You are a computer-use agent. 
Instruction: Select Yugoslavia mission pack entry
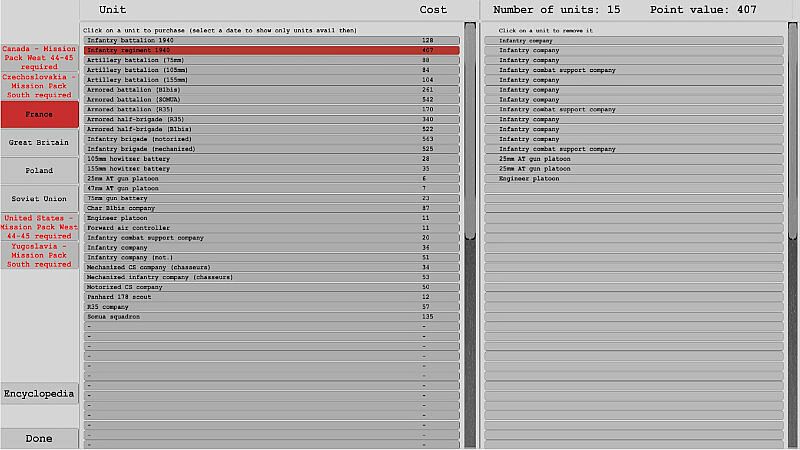coord(39,255)
